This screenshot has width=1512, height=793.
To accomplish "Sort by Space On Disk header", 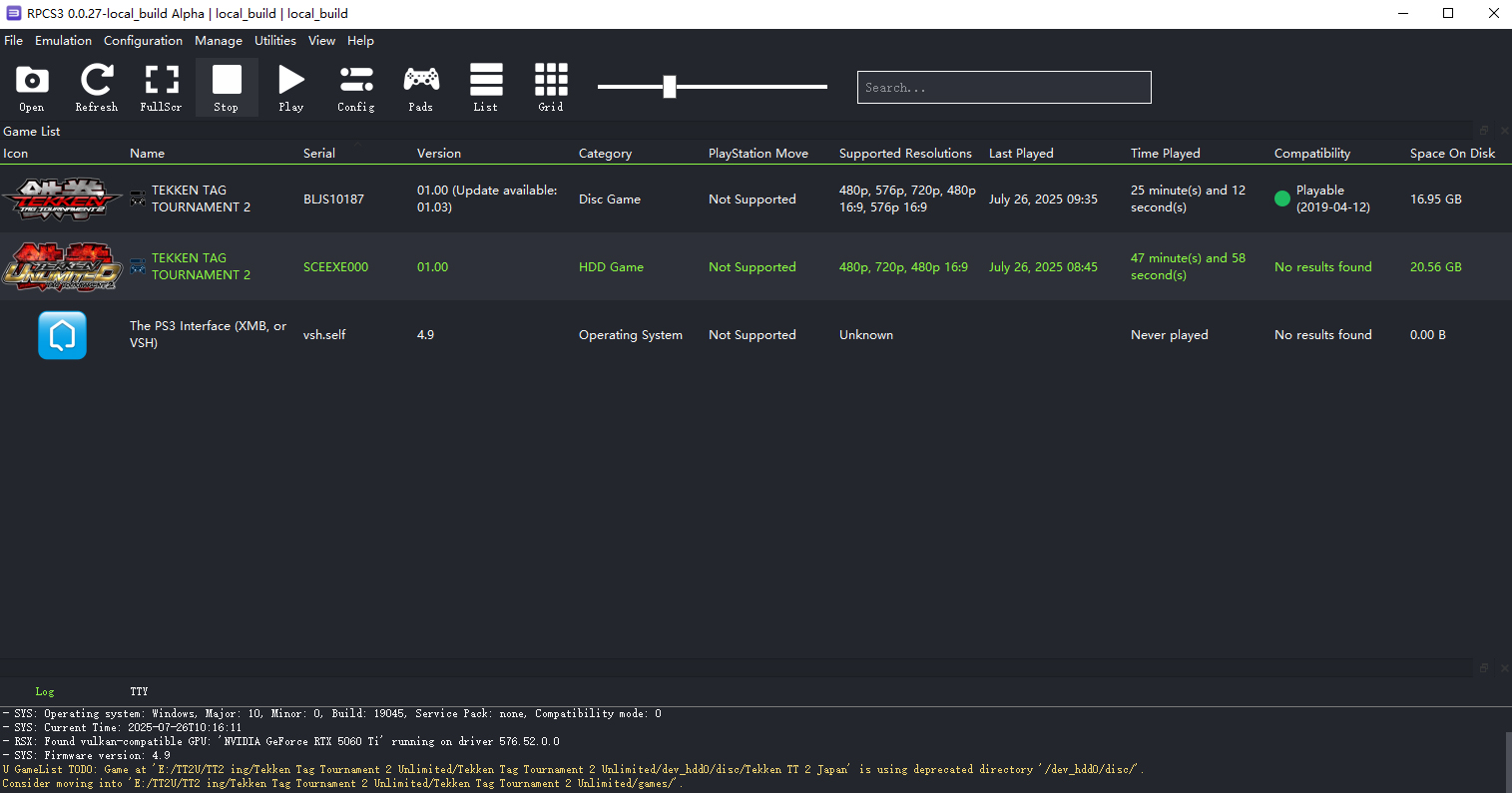I will tap(1452, 153).
